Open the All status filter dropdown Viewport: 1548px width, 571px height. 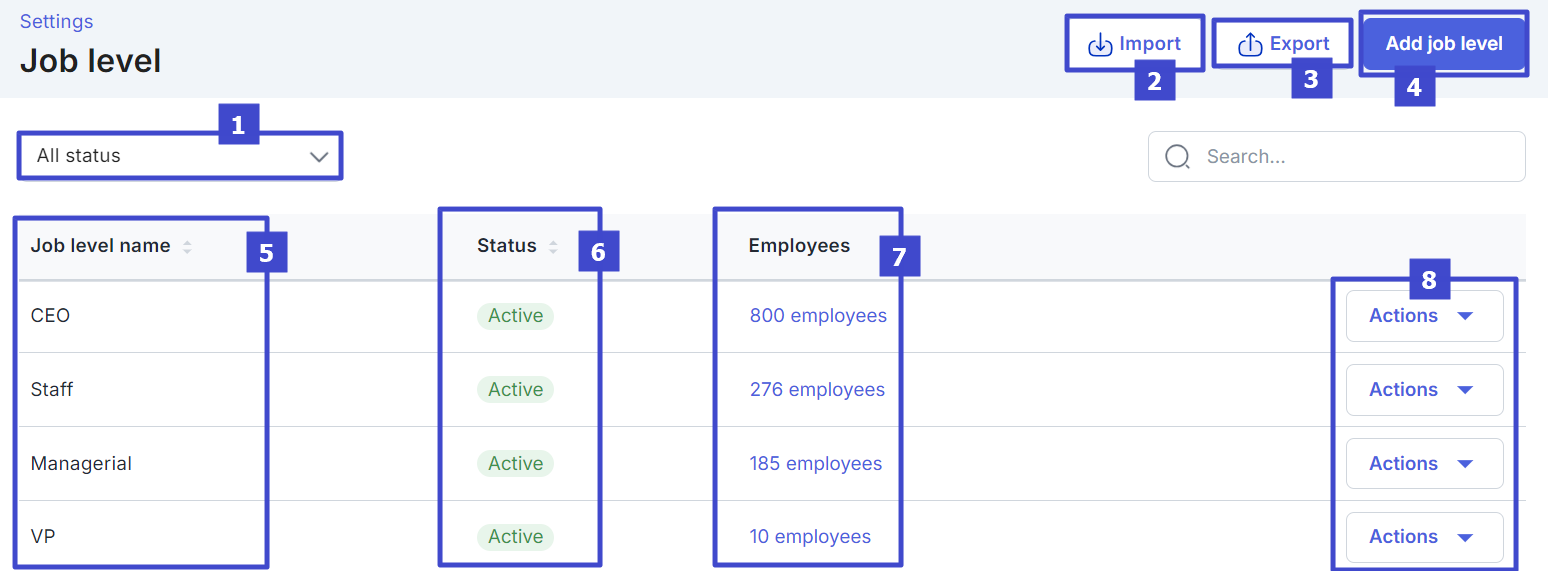click(x=180, y=156)
